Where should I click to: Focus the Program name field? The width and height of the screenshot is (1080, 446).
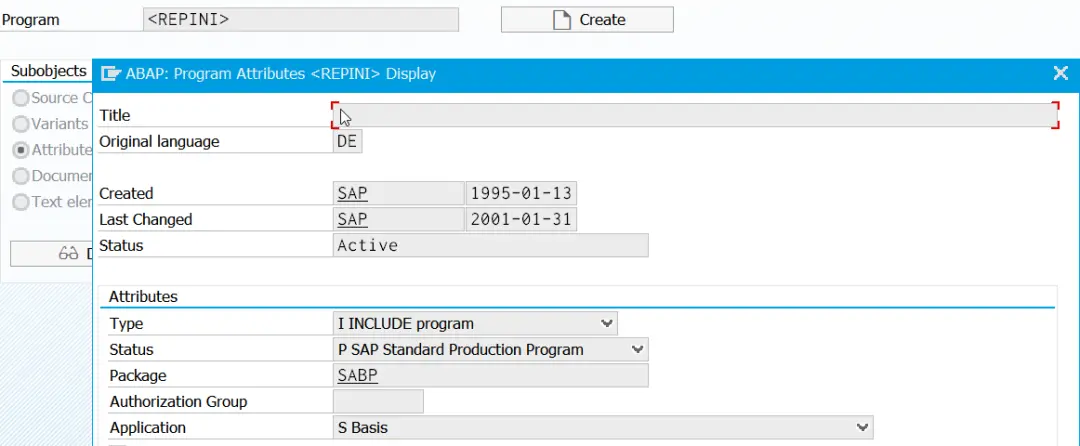[301, 20]
